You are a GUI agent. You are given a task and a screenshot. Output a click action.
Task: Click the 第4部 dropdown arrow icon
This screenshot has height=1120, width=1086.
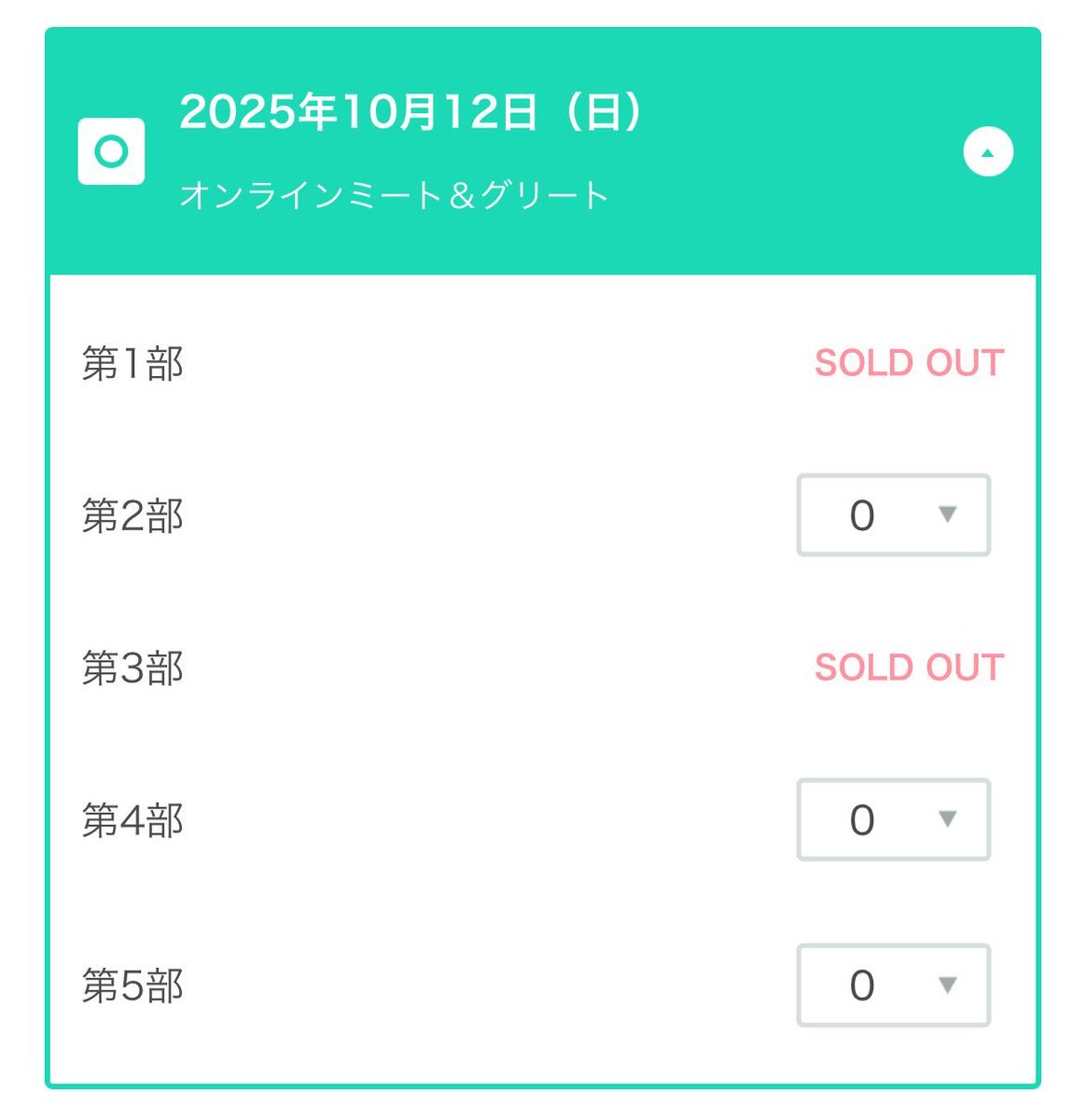pyautogui.click(x=947, y=819)
